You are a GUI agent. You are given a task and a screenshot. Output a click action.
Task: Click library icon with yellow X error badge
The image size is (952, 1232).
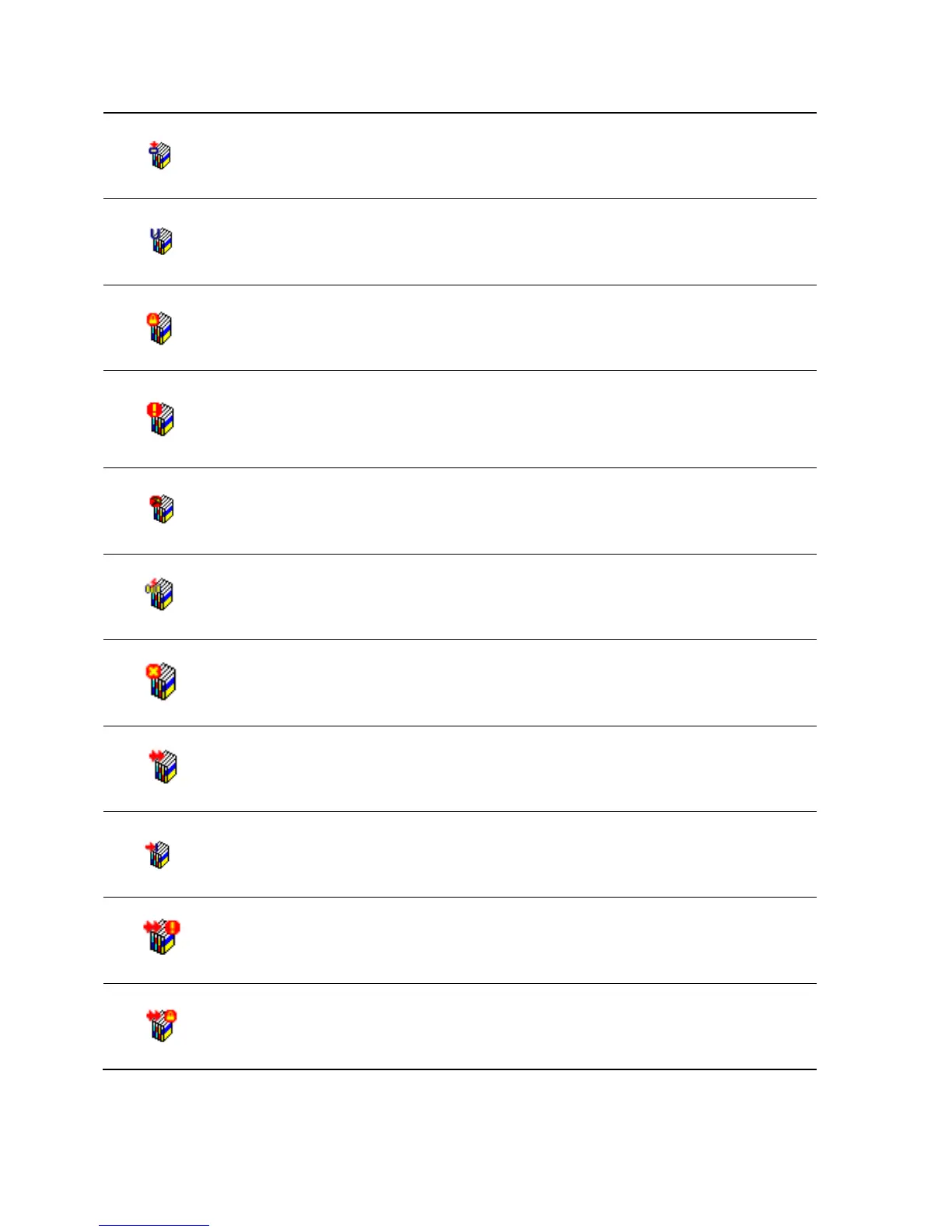[x=162, y=681]
